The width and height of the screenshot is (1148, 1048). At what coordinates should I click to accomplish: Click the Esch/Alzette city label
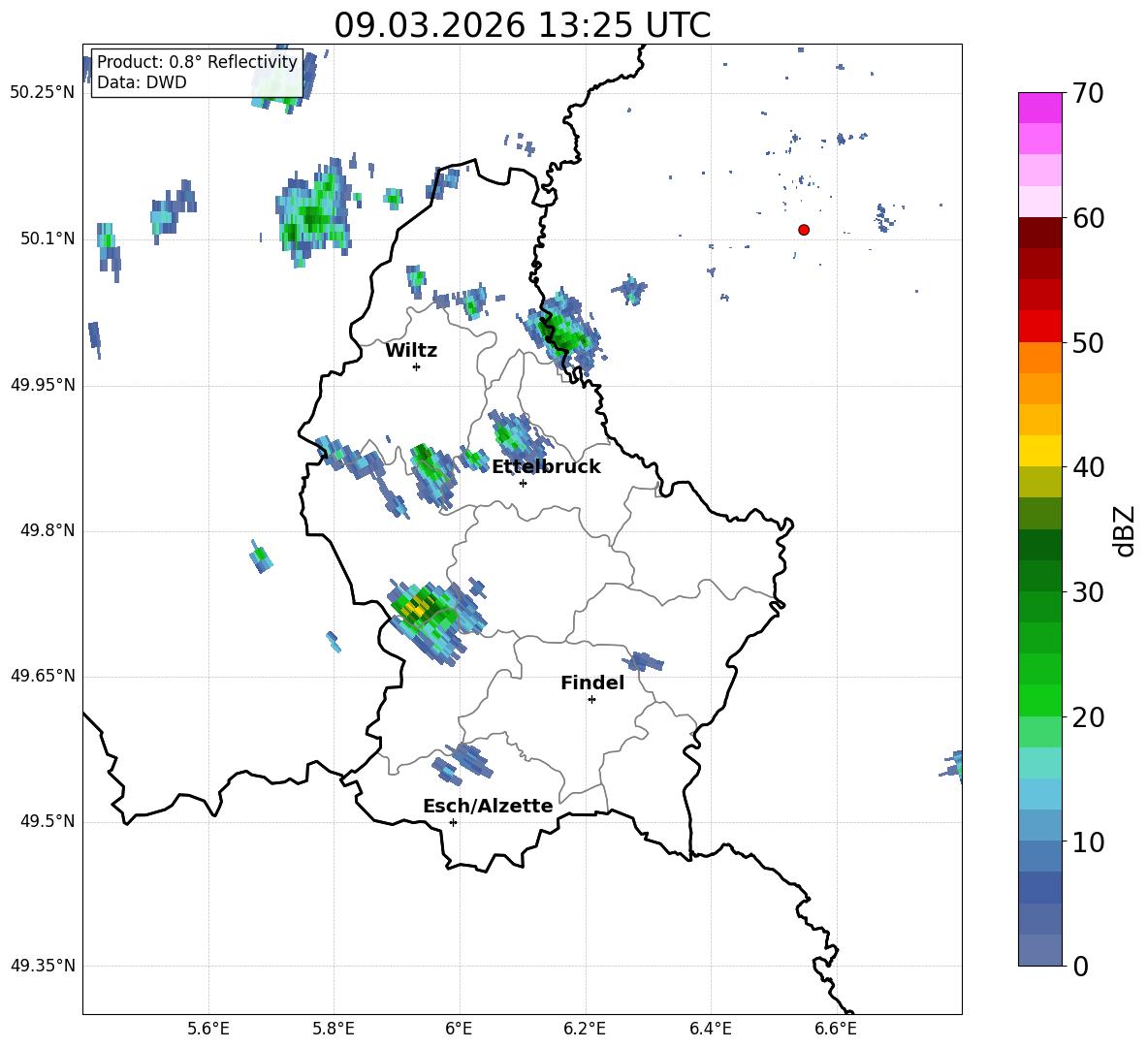tap(488, 806)
